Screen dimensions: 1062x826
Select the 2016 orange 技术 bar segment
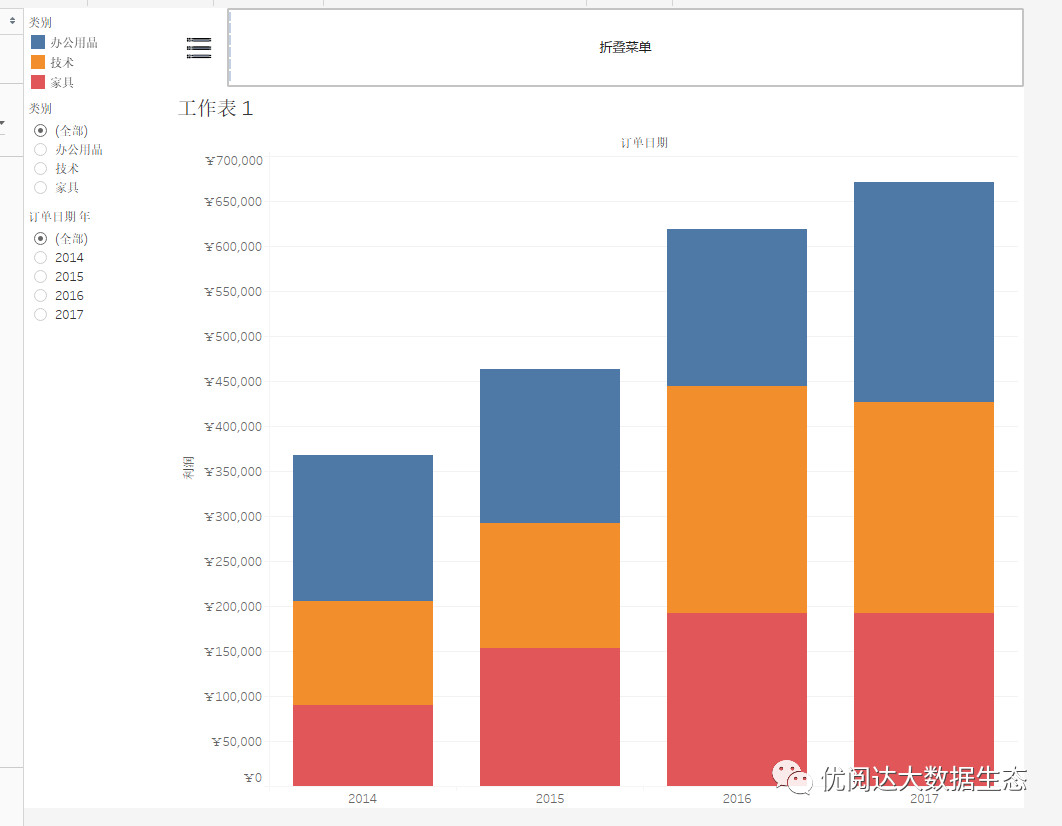tap(737, 500)
